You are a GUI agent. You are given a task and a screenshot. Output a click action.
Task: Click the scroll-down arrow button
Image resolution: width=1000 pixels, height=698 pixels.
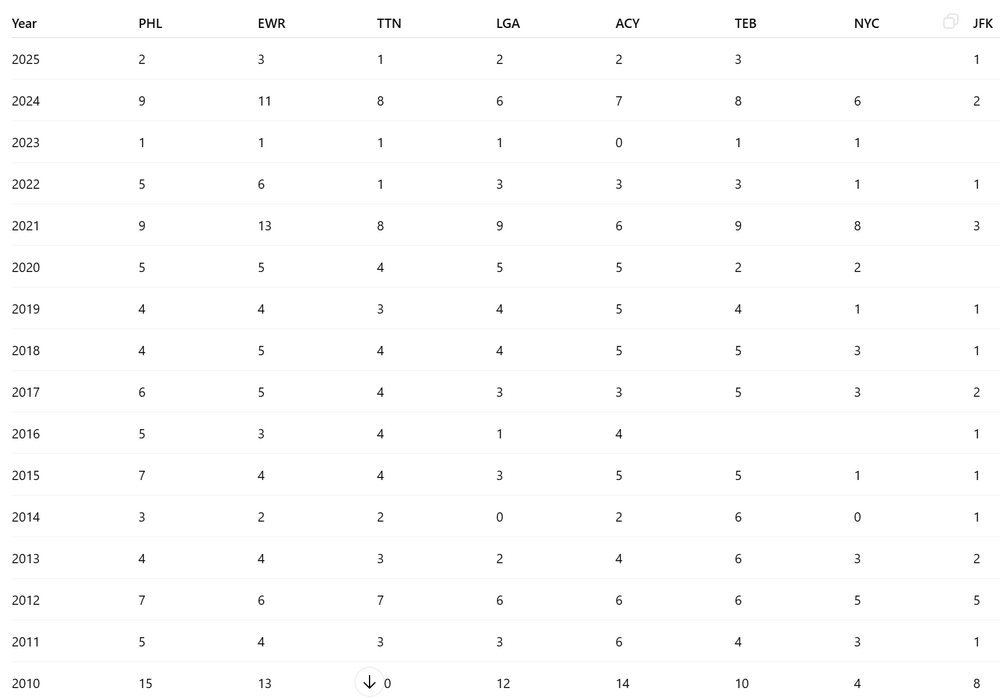[x=369, y=682]
